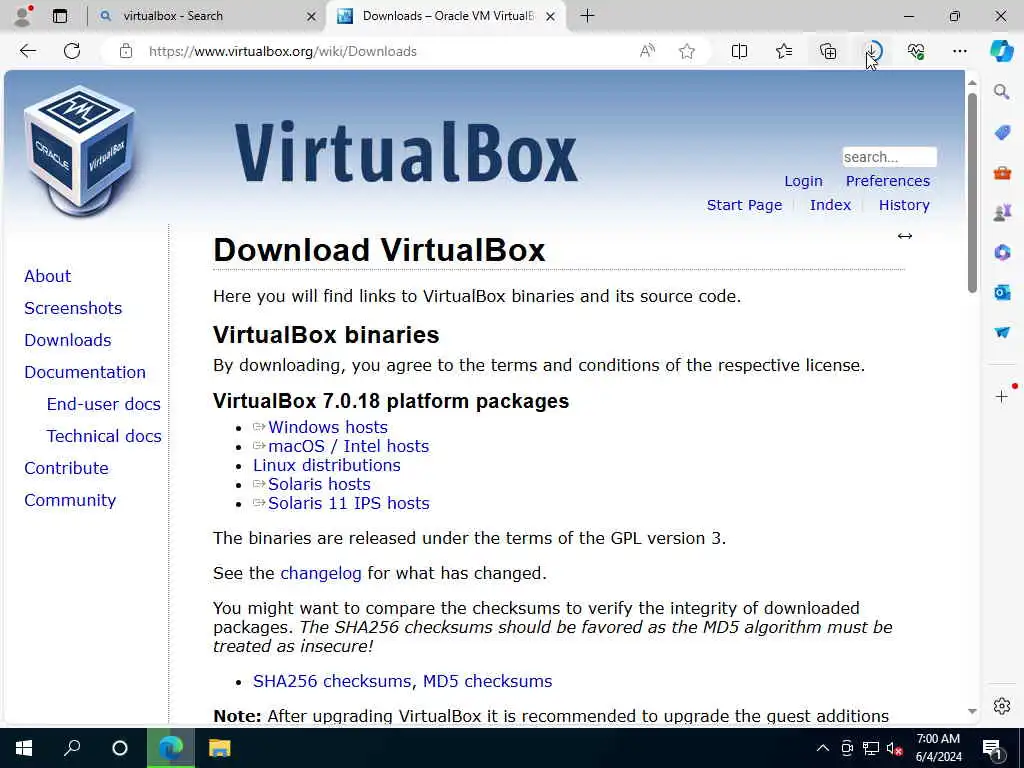
Task: Open a new browser tab
Action: 587,16
